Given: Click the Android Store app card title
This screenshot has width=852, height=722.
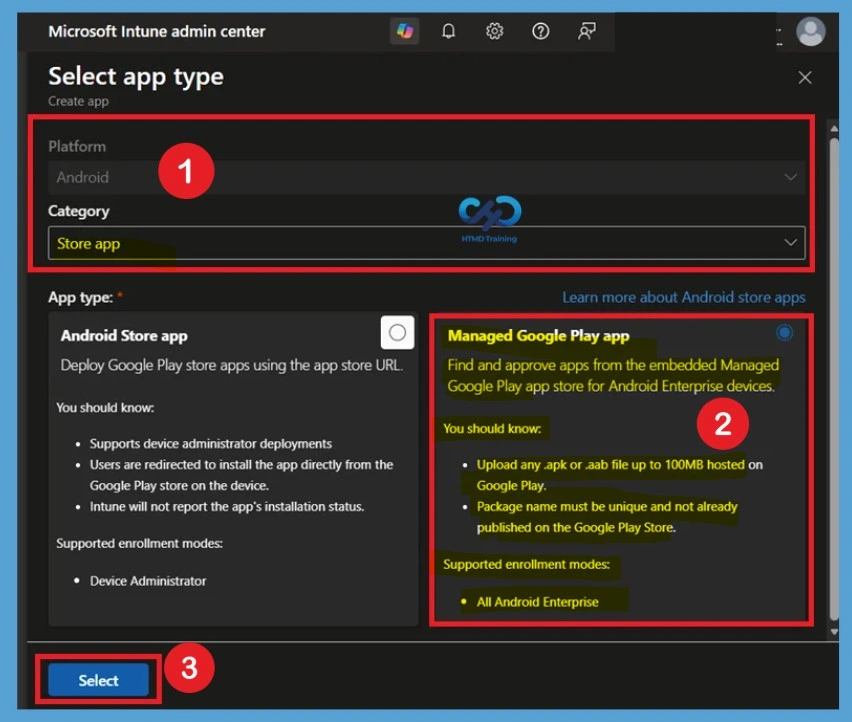Looking at the screenshot, I should pyautogui.click(x=124, y=336).
